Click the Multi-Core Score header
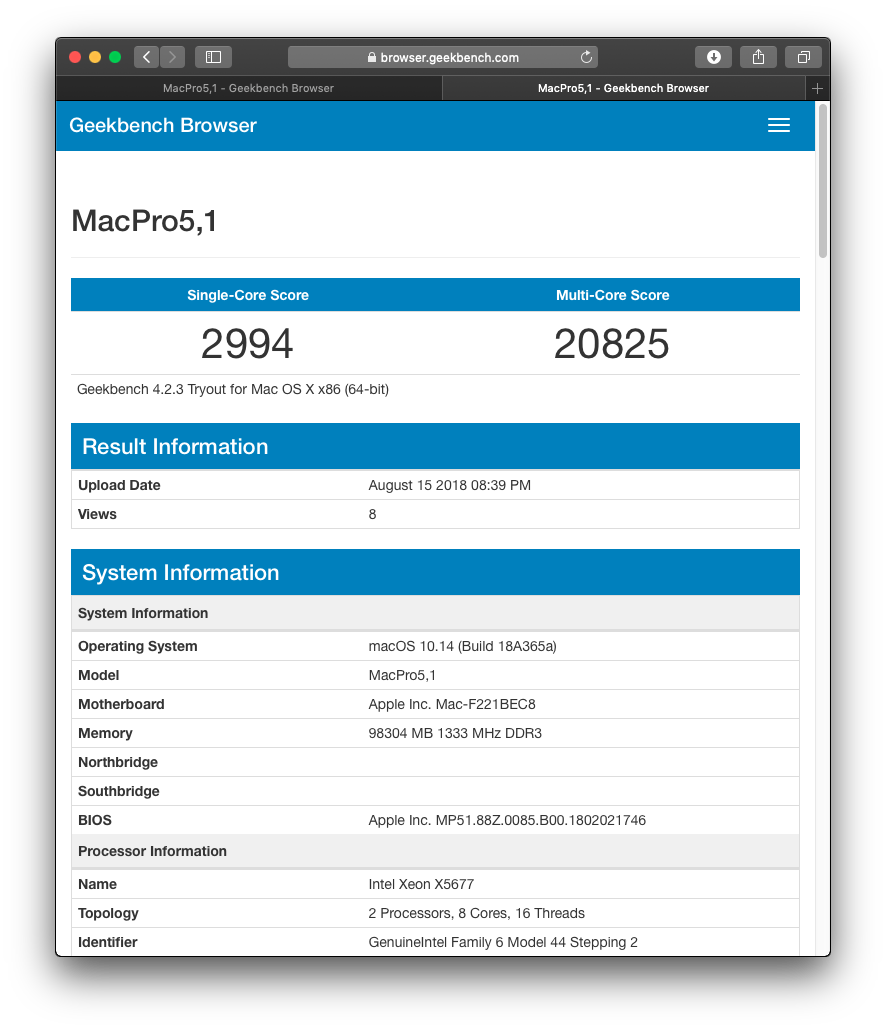Image resolution: width=886 pixels, height=1030 pixels. coord(612,295)
